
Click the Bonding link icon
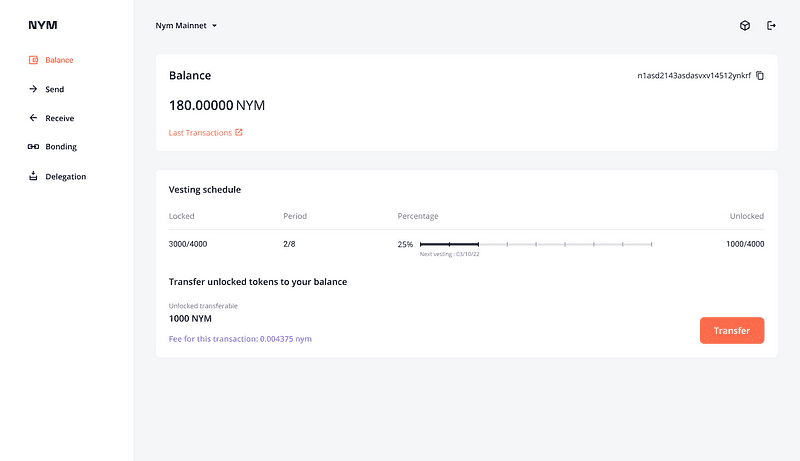33,147
